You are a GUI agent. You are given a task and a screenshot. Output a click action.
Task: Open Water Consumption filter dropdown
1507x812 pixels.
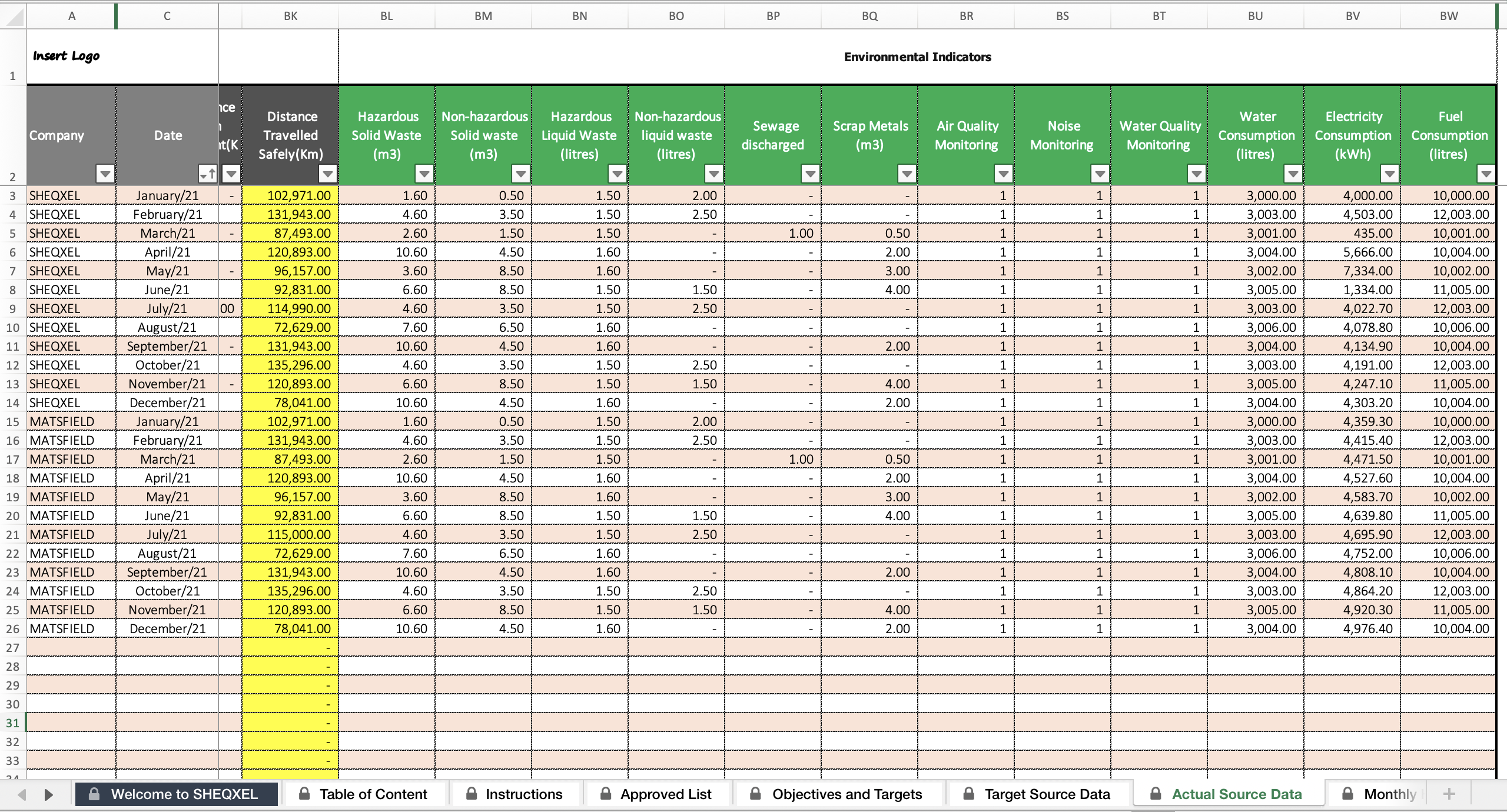click(1293, 174)
